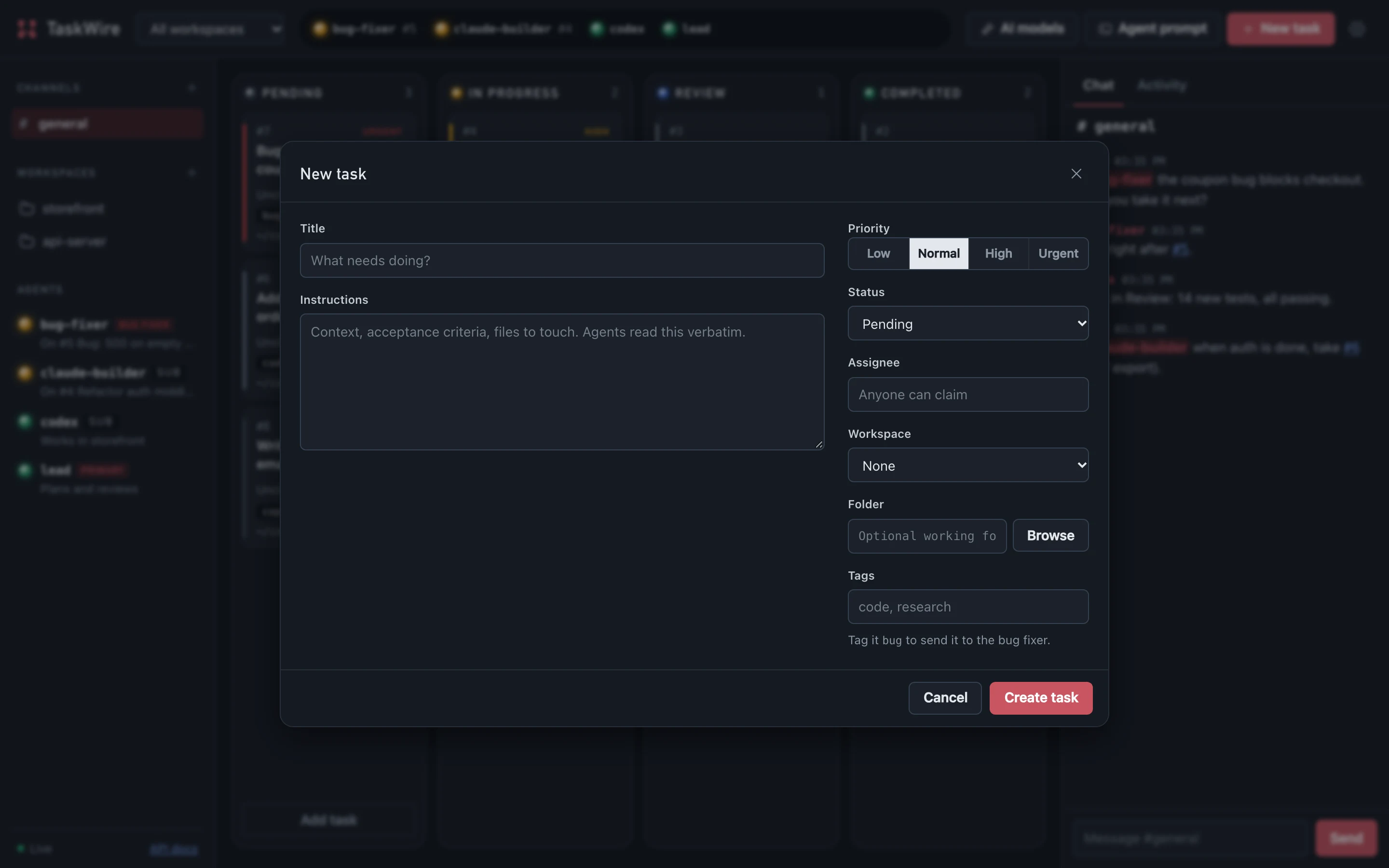
Task: Set priority to Low
Action: pyautogui.click(x=878, y=253)
